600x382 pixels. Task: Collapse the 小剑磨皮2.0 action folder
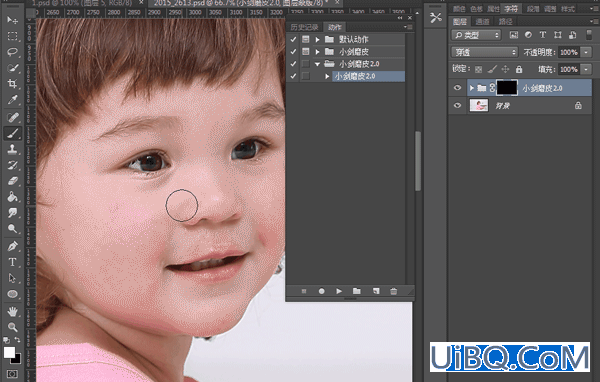coord(317,64)
